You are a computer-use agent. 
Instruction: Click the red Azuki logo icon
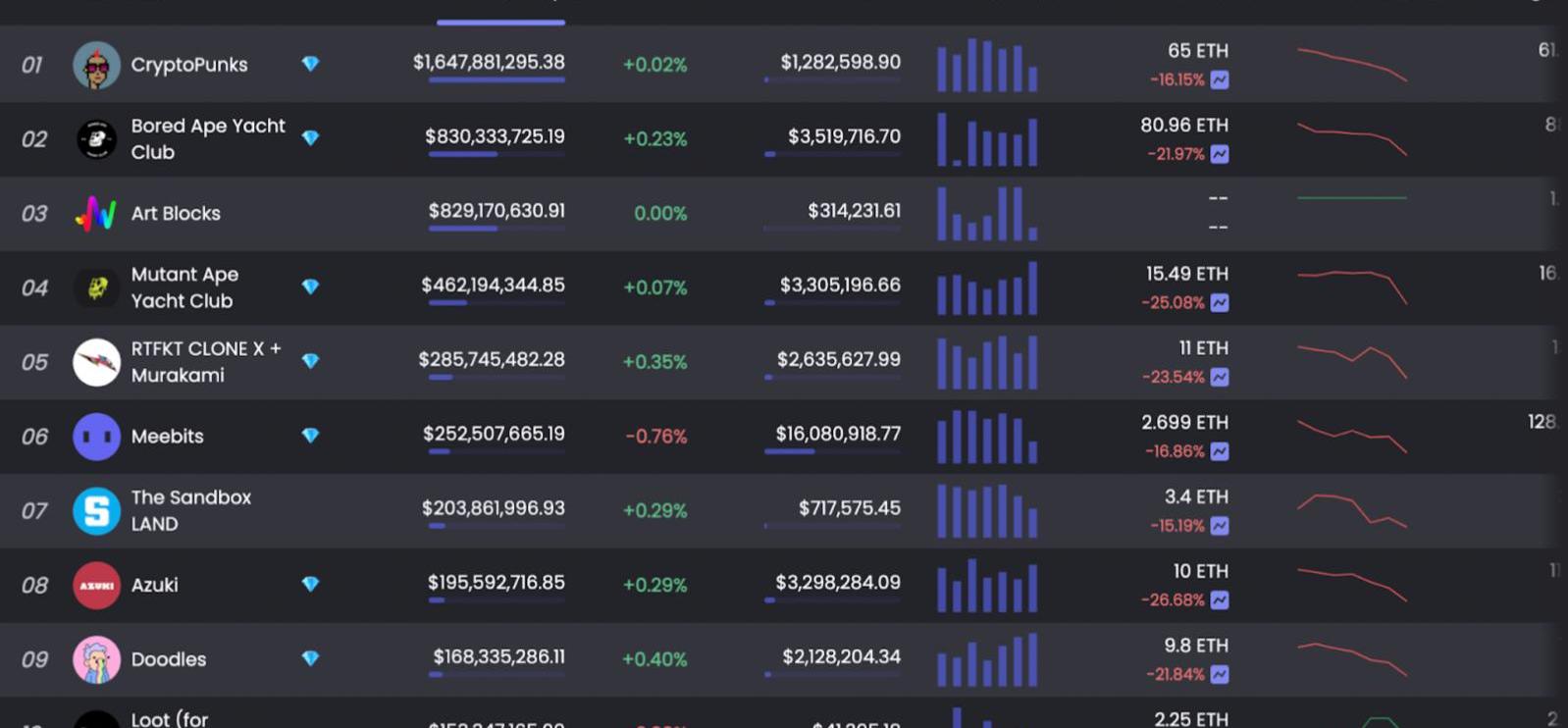[x=96, y=586]
